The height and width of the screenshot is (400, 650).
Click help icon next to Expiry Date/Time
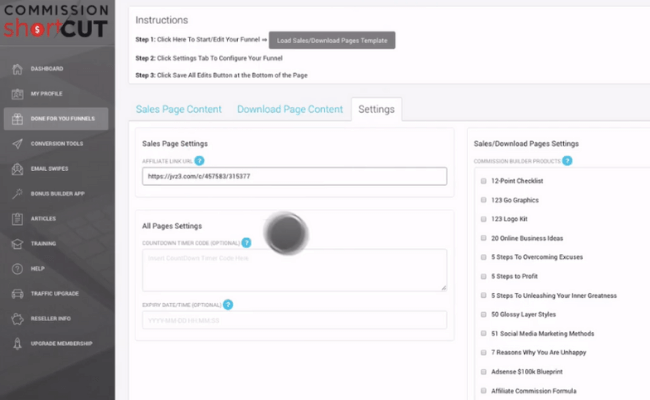click(228, 305)
